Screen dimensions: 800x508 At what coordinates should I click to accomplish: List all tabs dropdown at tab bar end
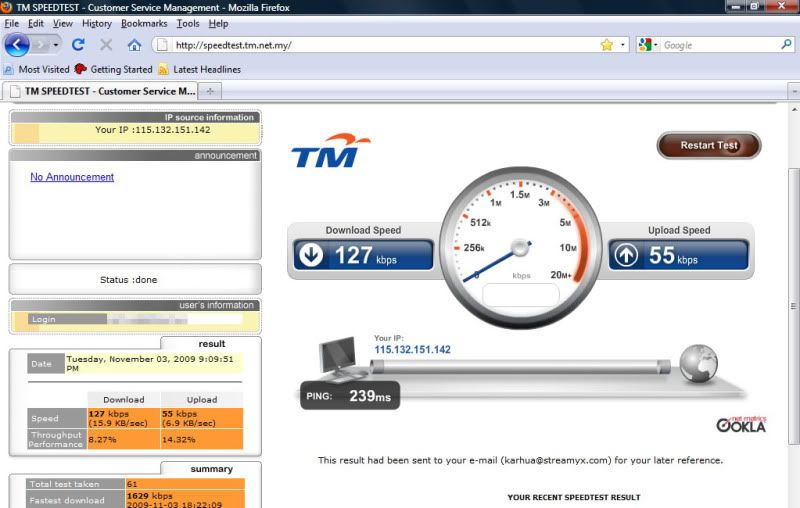[x=792, y=91]
